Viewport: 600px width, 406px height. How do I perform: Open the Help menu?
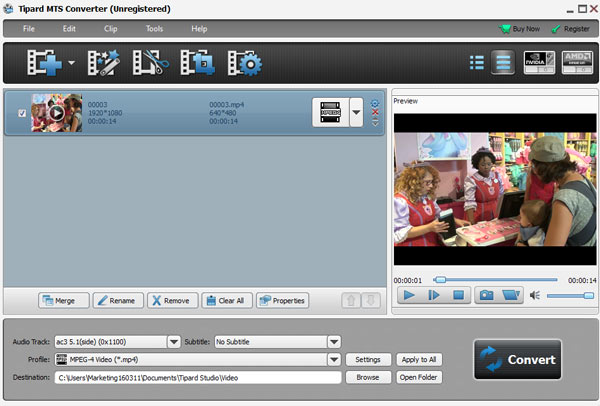point(199,29)
